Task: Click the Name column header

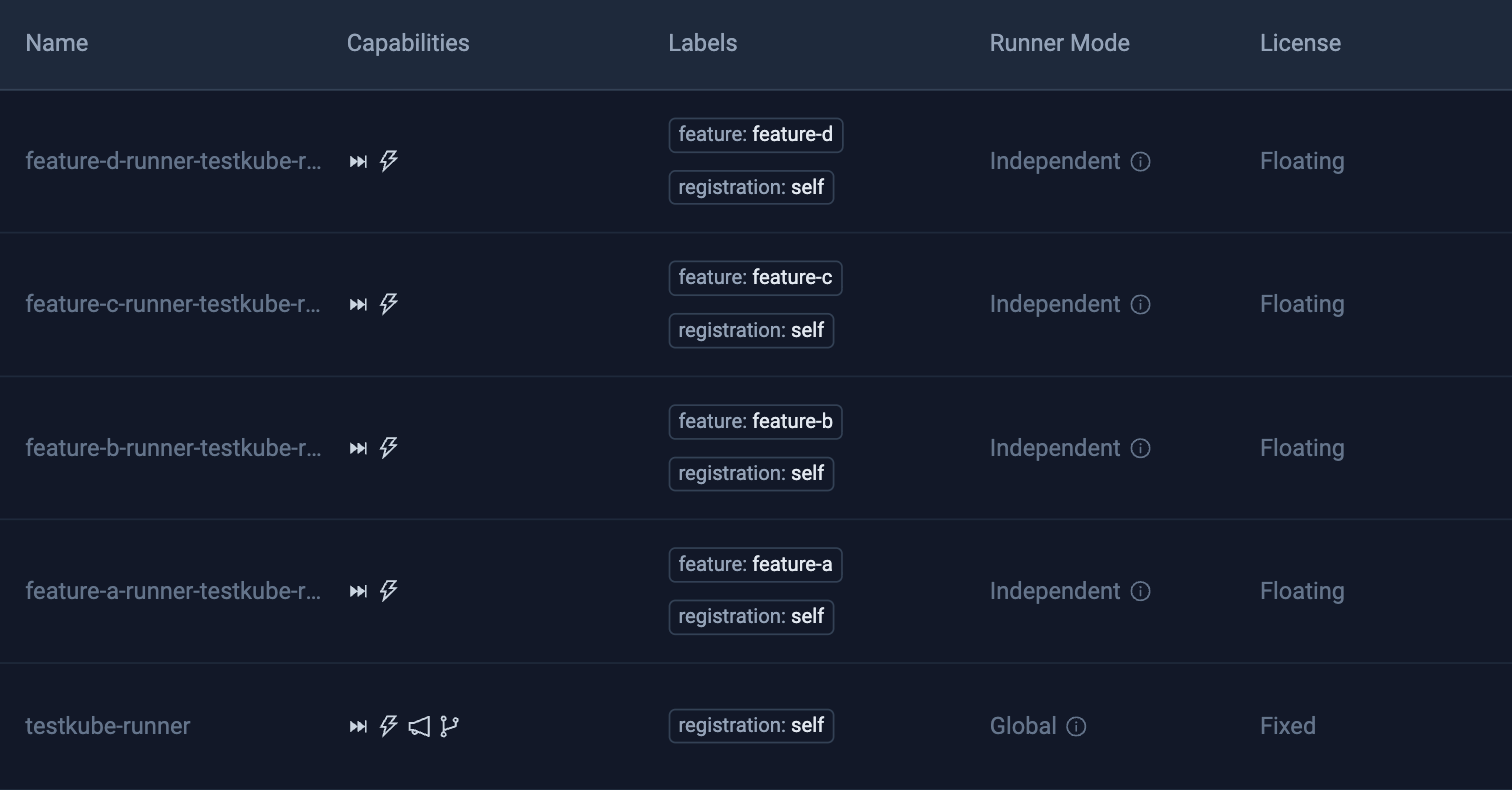Action: [x=57, y=43]
